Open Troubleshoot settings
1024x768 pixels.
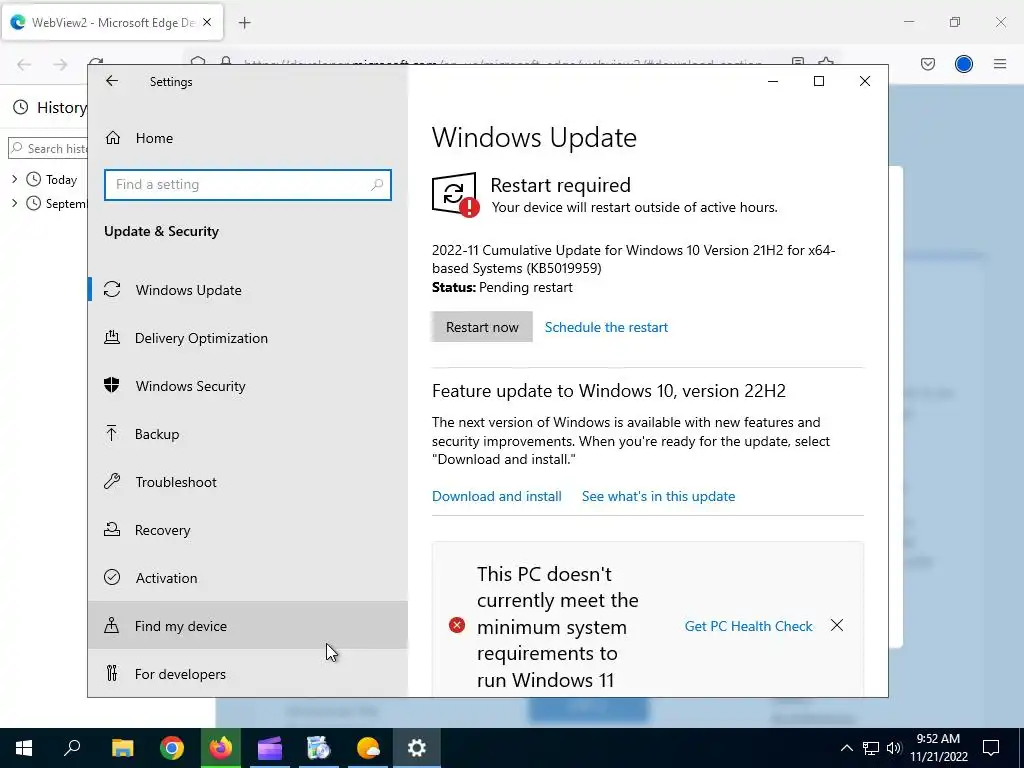click(x=248, y=482)
